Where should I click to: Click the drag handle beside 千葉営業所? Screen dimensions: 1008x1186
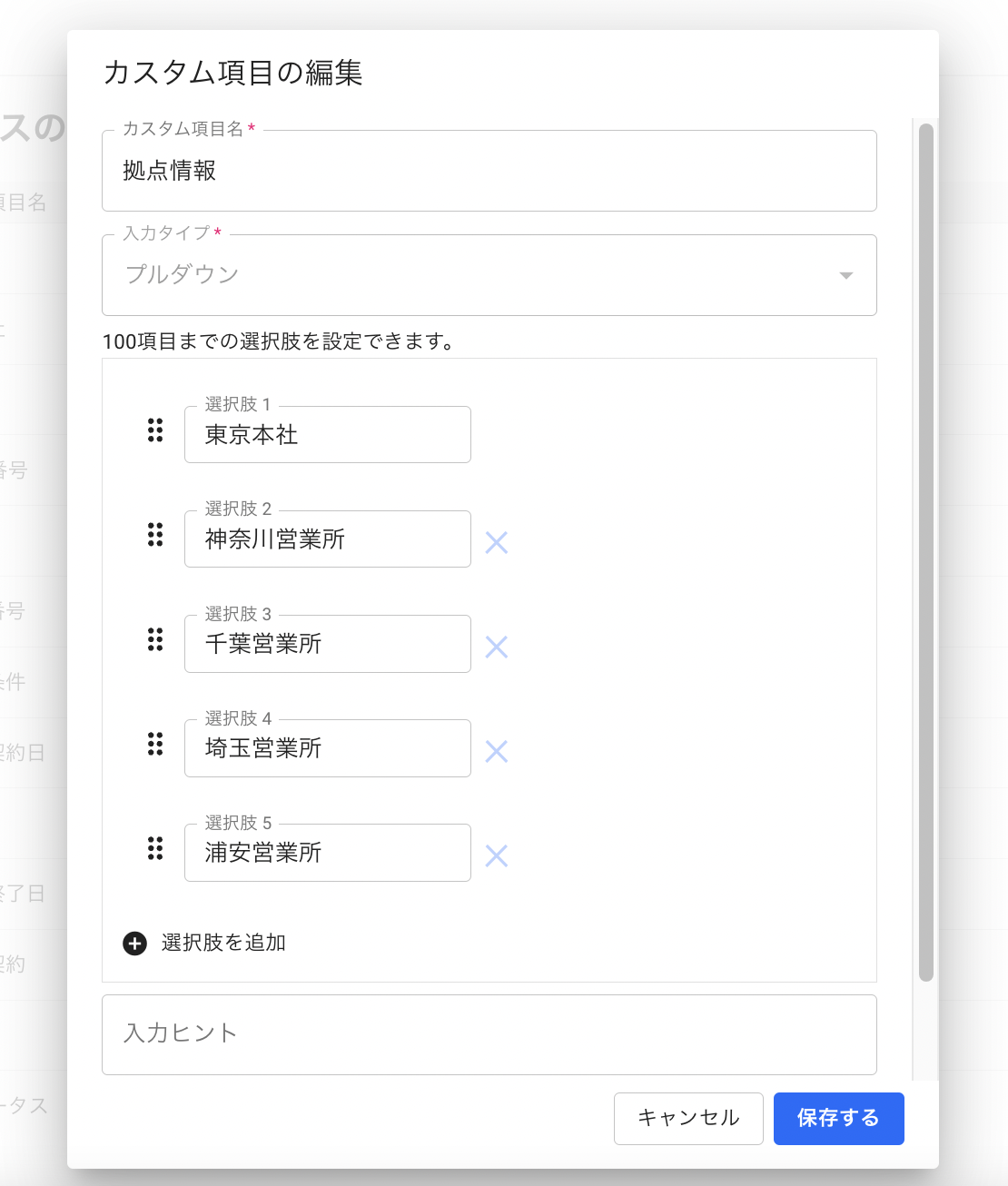[x=155, y=639]
